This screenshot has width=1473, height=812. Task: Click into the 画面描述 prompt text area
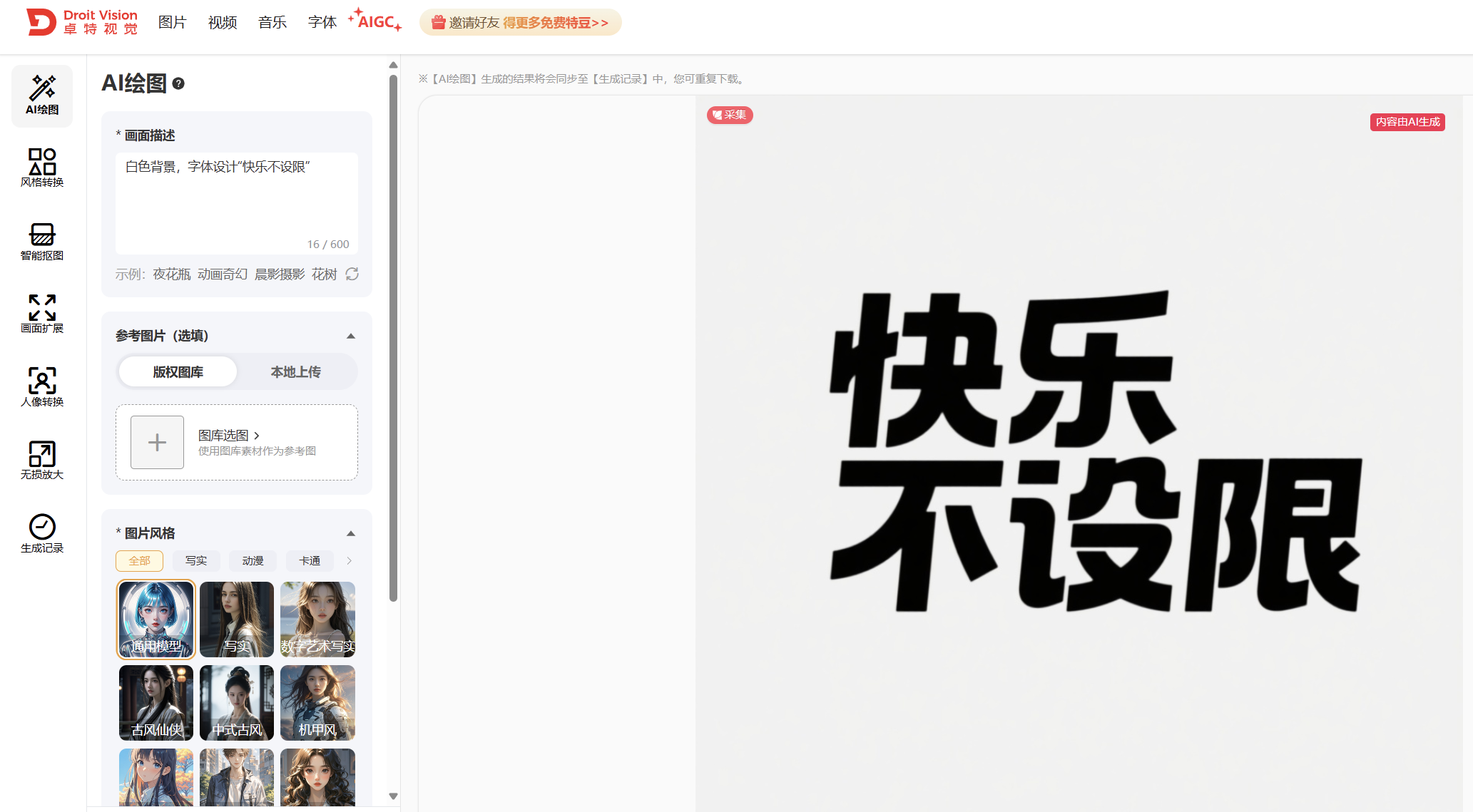click(237, 203)
